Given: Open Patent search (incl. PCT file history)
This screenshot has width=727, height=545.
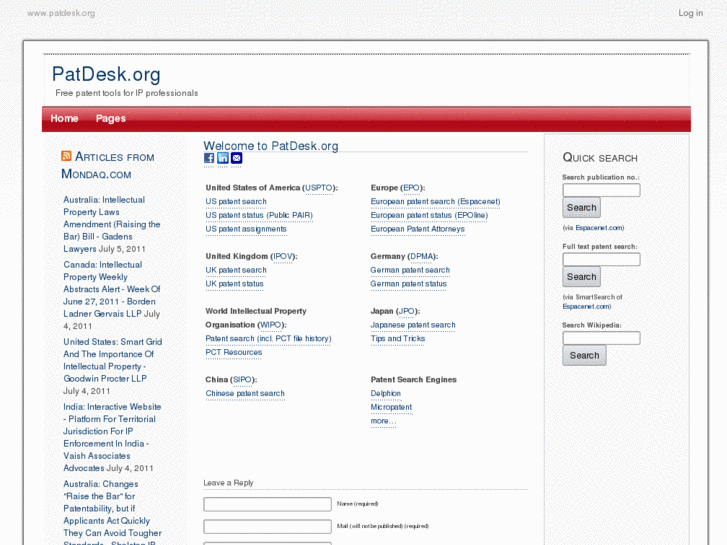Looking at the screenshot, I should pyautogui.click(x=268, y=339).
